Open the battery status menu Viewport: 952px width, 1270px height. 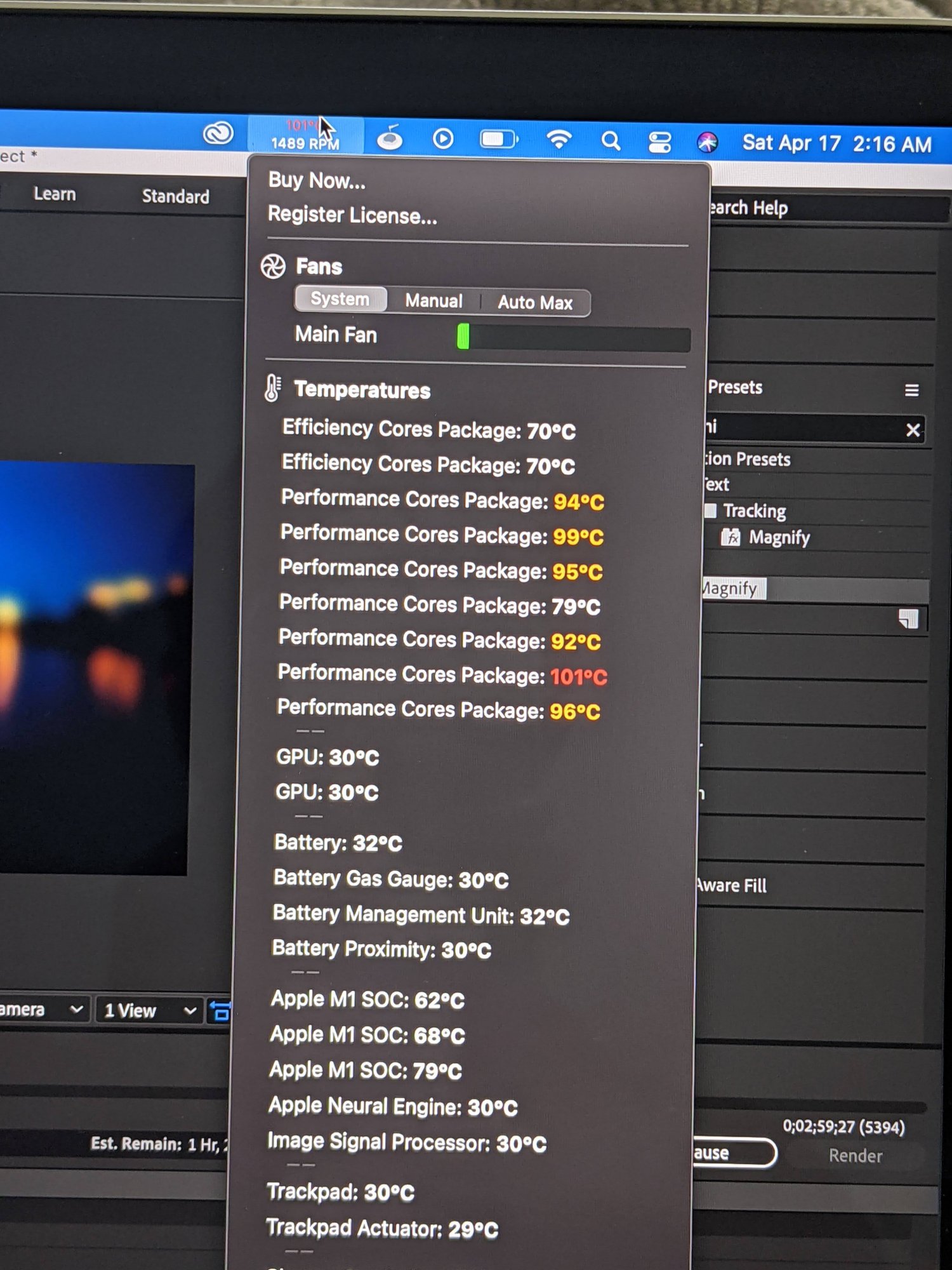(499, 139)
